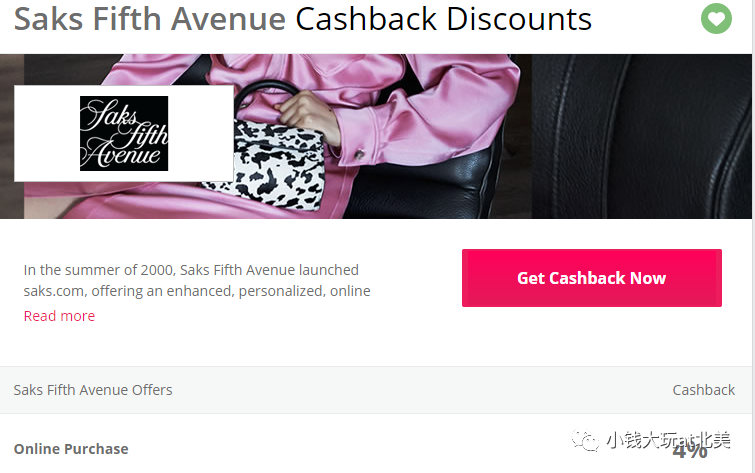Select the gray Saks Fifth Avenue title text
The width and height of the screenshot is (755, 473).
[150, 19]
